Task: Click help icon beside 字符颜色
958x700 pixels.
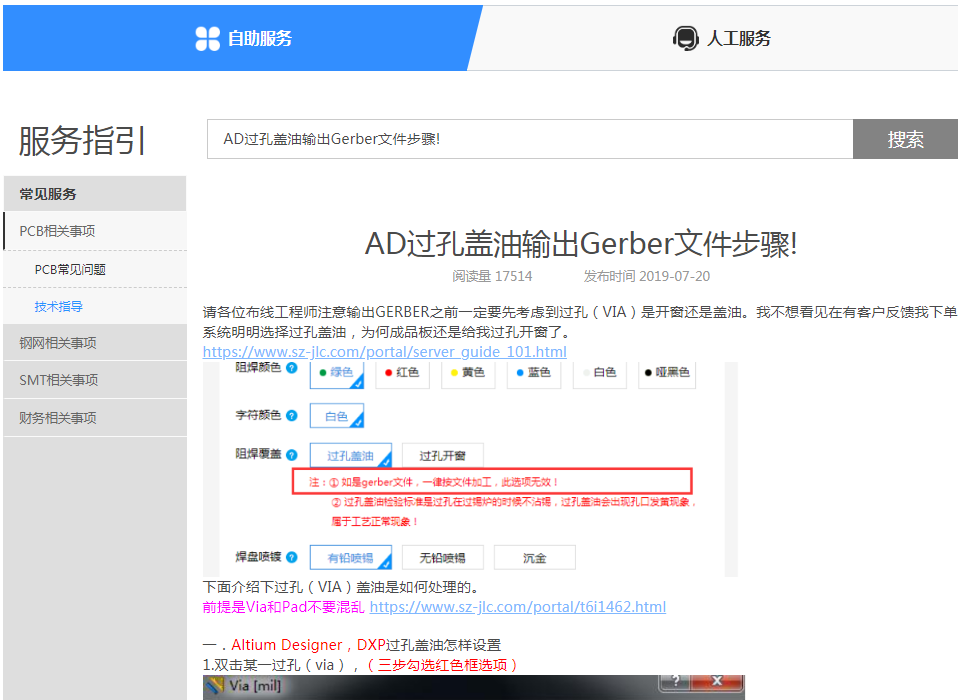Action: pos(292,414)
